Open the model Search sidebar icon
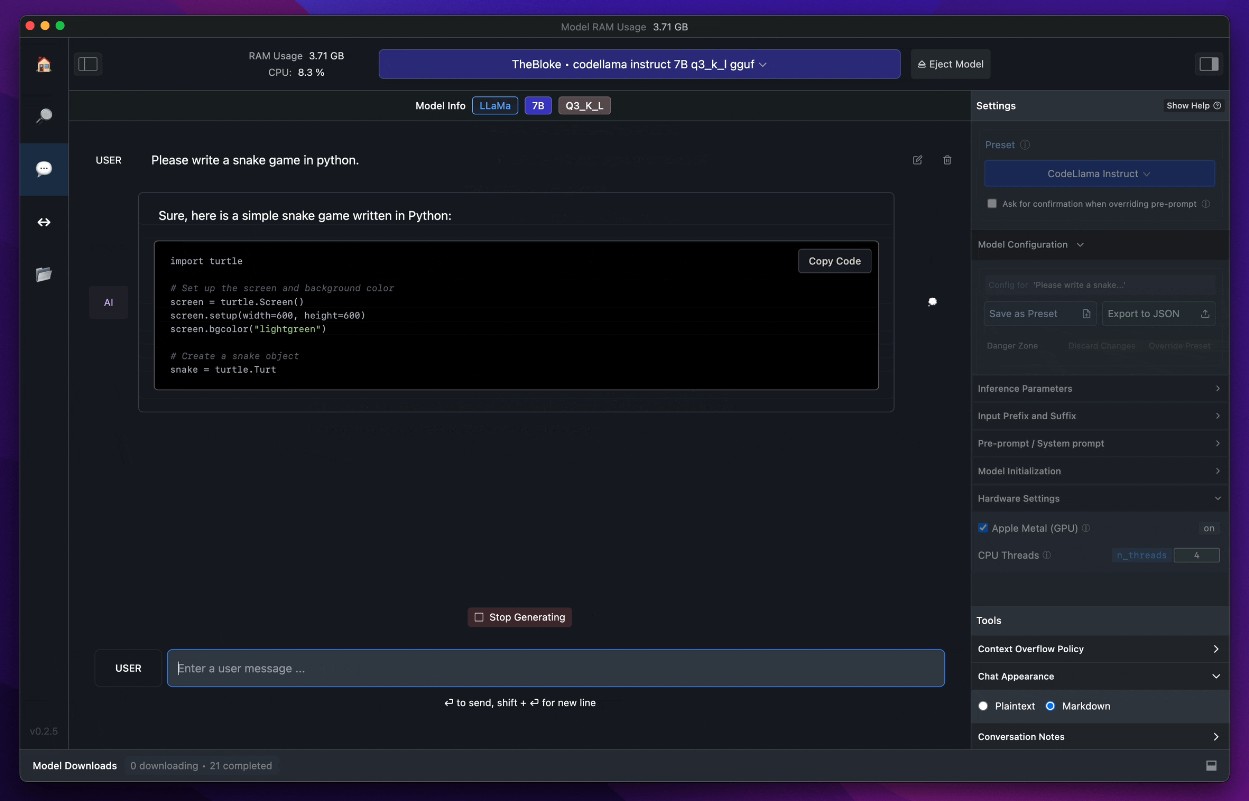The image size is (1249, 801). pos(44,117)
